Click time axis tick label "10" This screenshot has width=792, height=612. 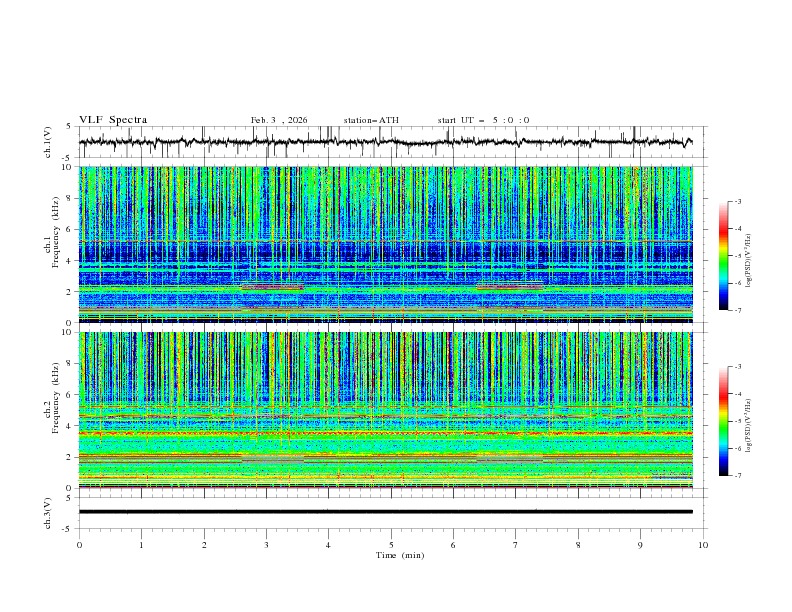point(703,545)
